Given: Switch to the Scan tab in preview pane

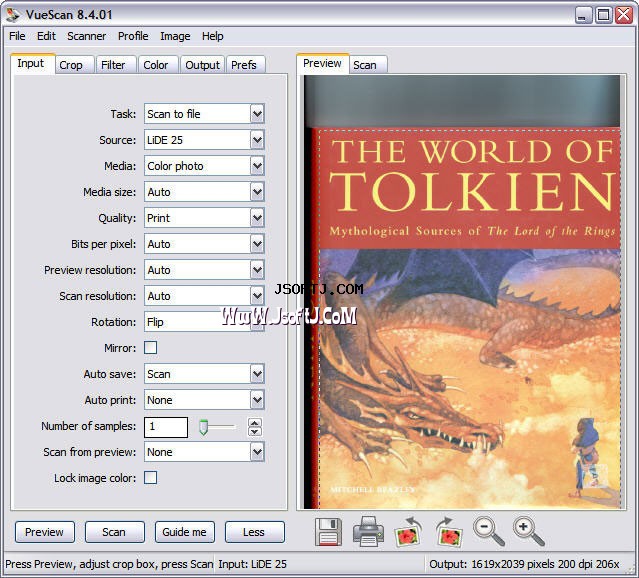Looking at the screenshot, I should coord(368,65).
